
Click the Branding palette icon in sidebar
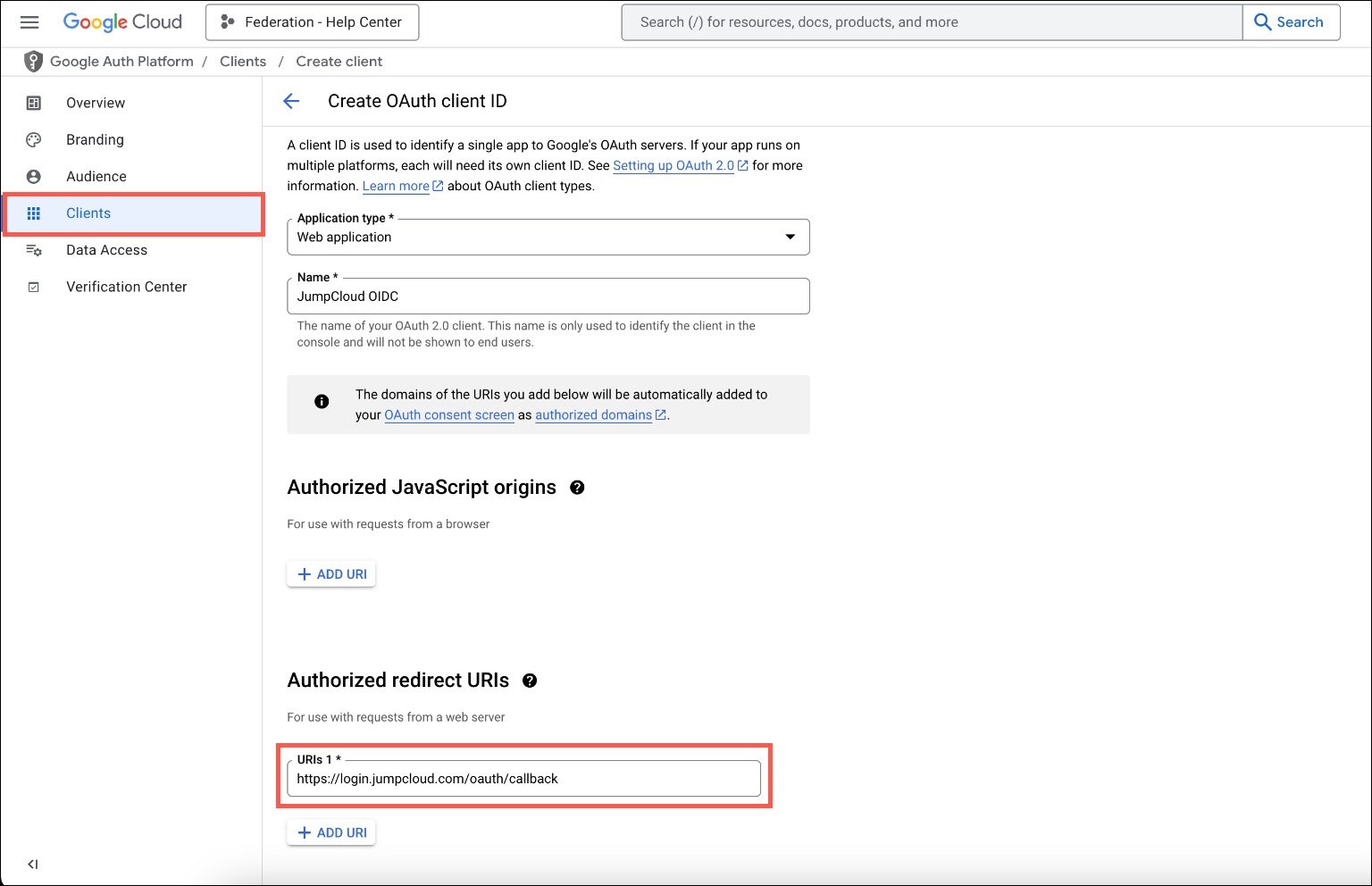coord(33,139)
